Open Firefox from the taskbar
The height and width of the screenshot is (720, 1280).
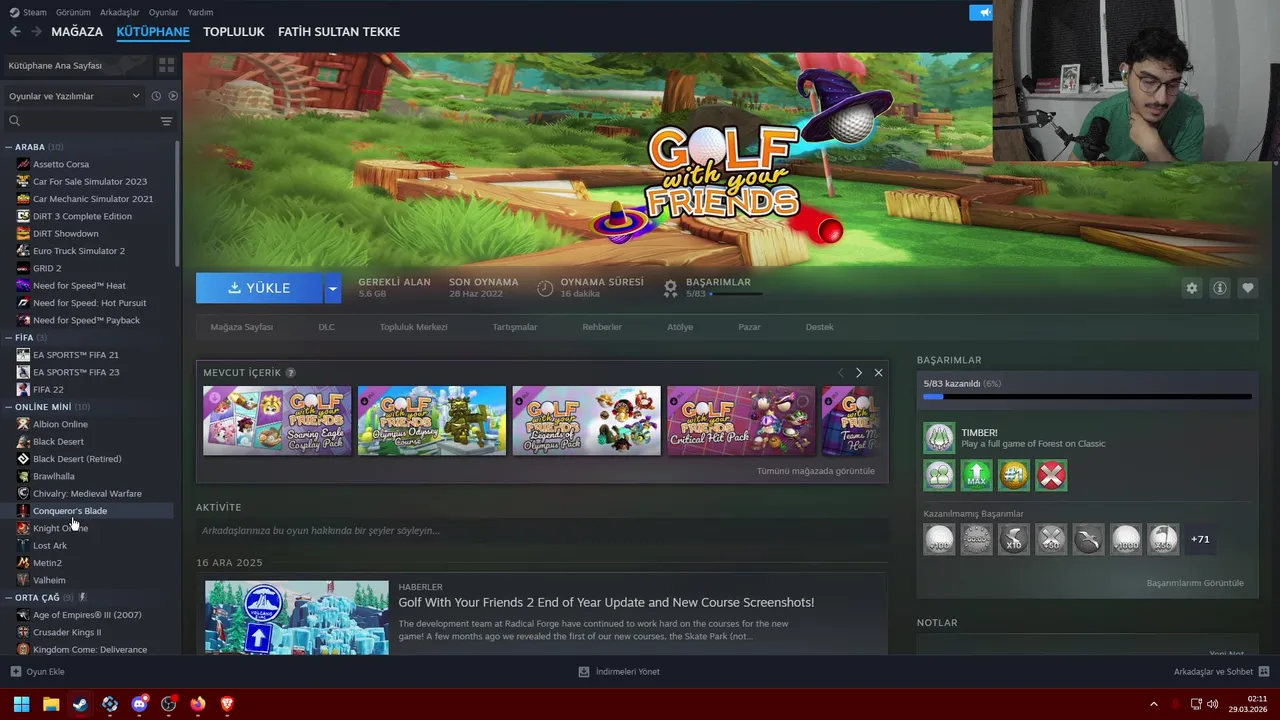click(197, 704)
